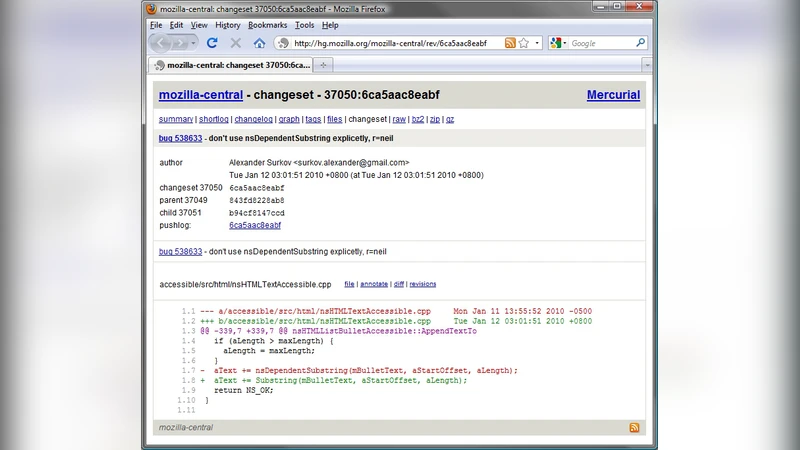Click orange RSS icon in page footer
This screenshot has height=450, width=800.
(x=634, y=427)
